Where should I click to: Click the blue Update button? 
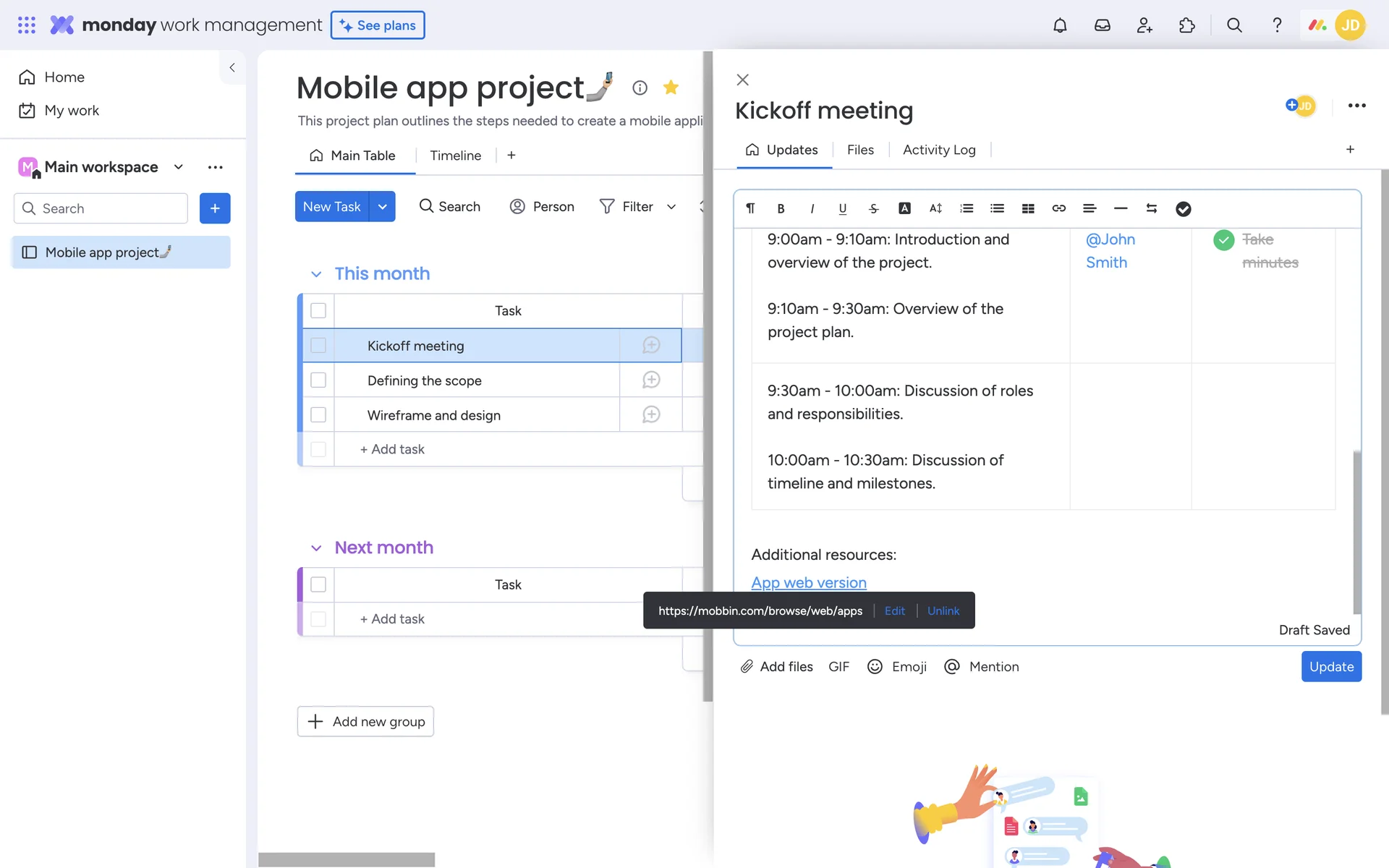coord(1330,666)
